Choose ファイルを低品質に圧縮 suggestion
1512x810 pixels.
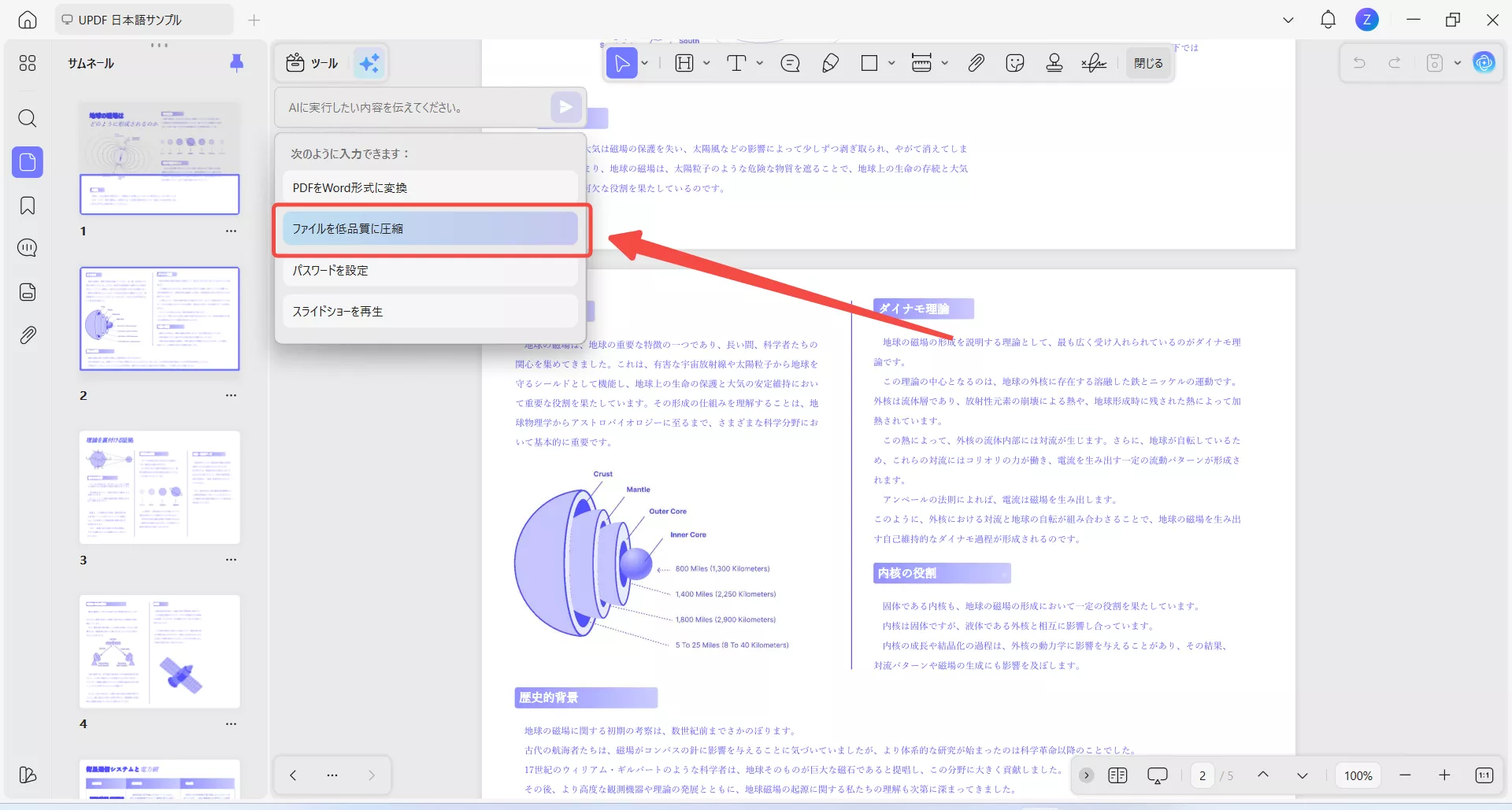(430, 228)
